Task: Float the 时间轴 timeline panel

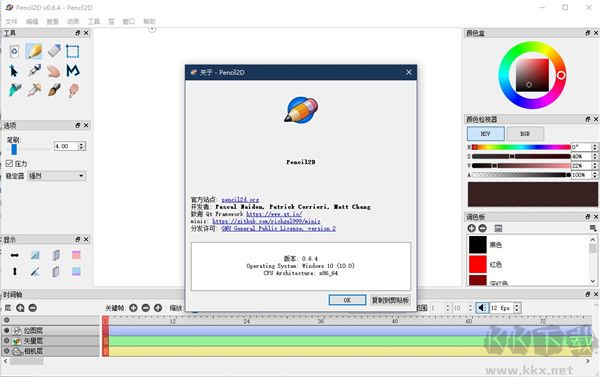Action: (x=588, y=294)
